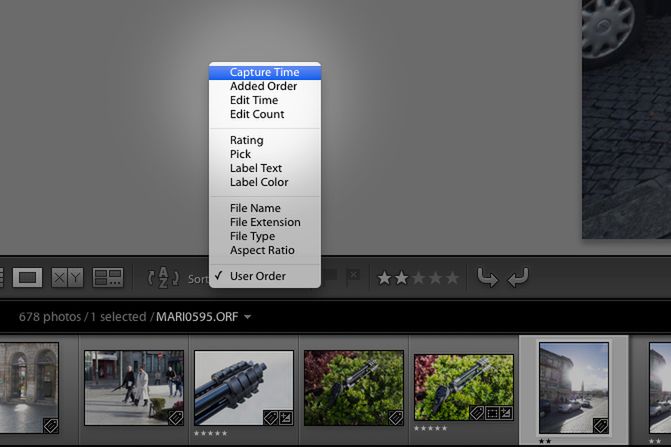Click the selected sunny street thumbnail

[x=574, y=388]
